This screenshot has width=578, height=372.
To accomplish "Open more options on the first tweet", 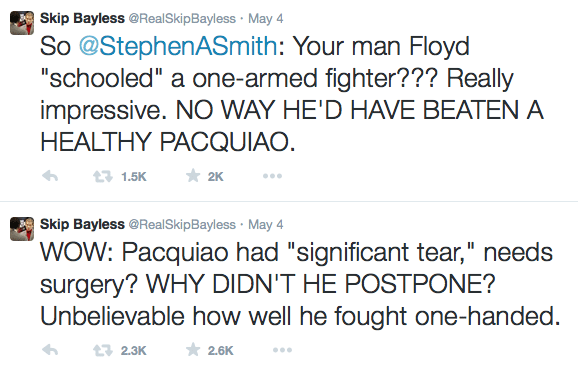I will pos(272,176).
